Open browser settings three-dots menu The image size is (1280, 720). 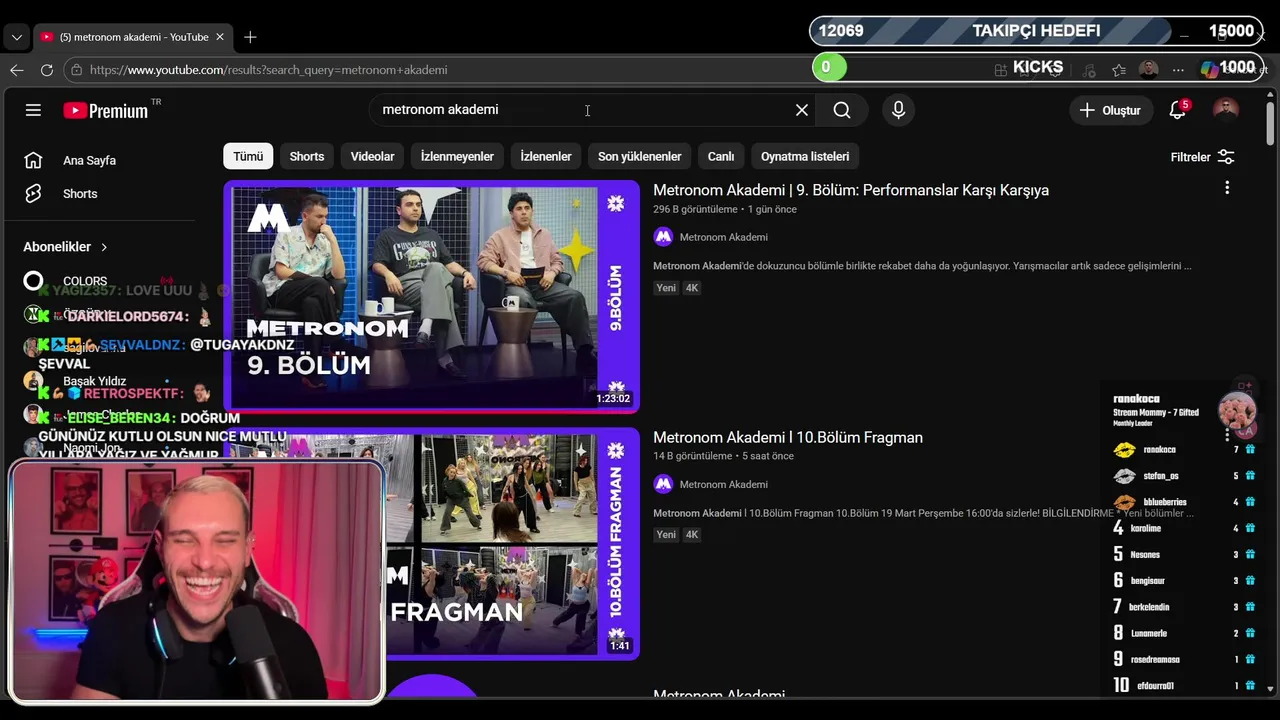coord(1178,69)
